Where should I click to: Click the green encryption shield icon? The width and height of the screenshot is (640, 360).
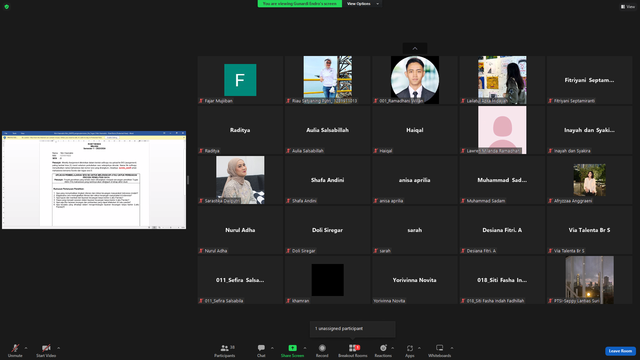point(7,7)
